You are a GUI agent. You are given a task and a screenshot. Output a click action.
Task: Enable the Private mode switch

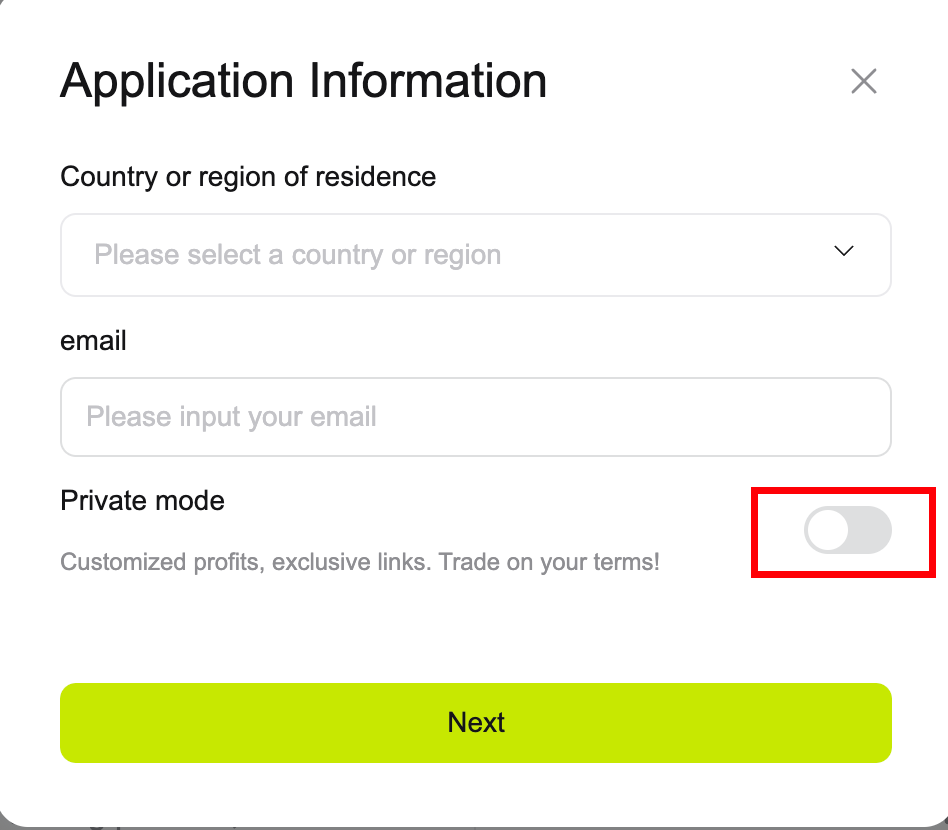[x=848, y=530]
